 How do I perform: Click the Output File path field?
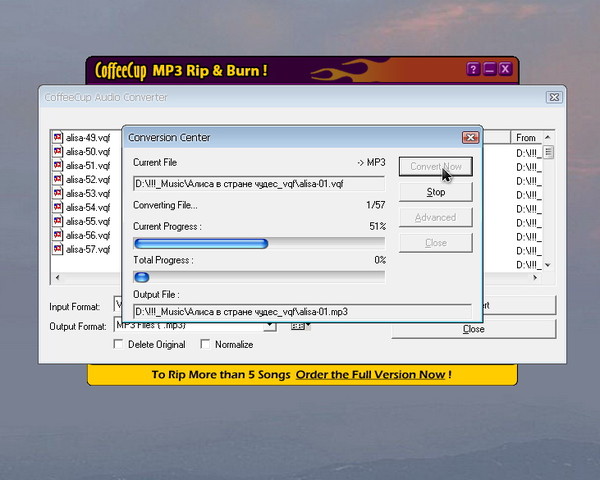click(302, 312)
